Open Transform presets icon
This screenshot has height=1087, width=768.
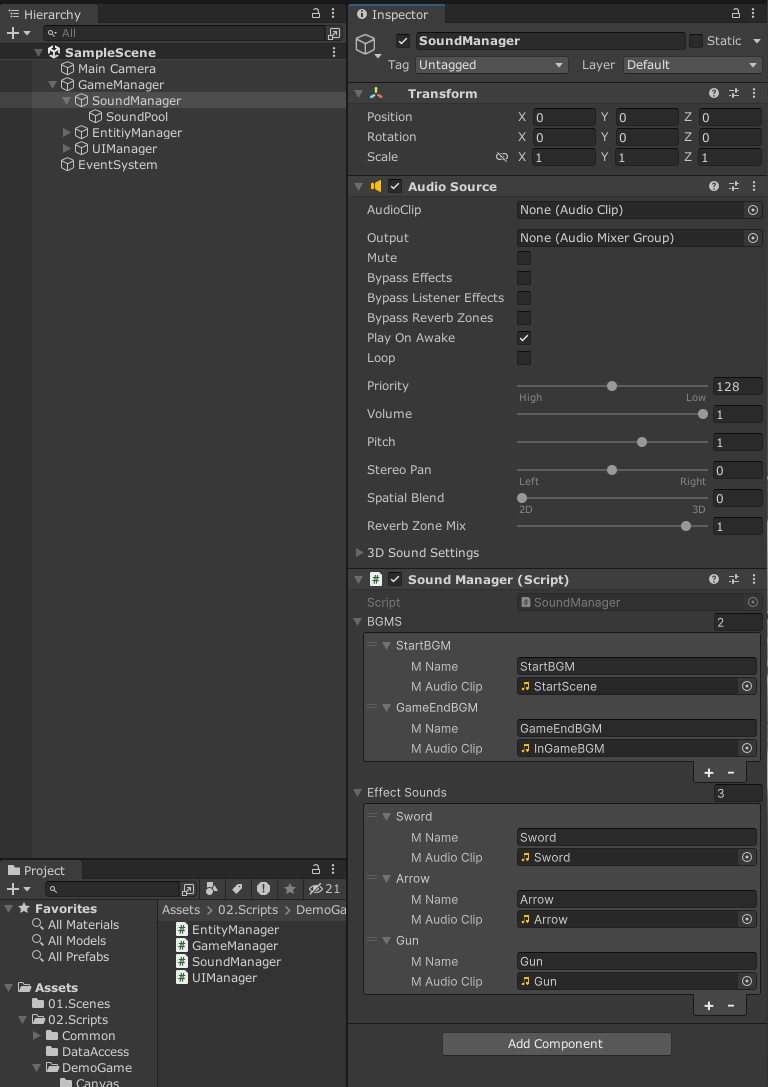click(x=734, y=93)
